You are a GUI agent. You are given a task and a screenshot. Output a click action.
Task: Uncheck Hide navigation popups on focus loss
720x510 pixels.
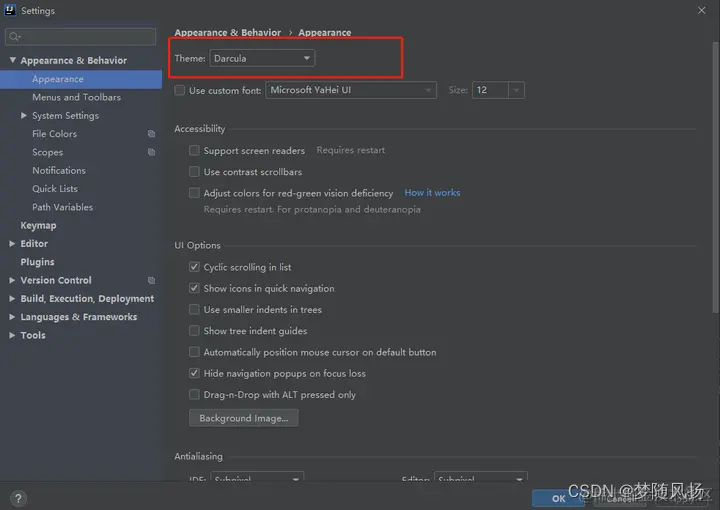(x=194, y=373)
